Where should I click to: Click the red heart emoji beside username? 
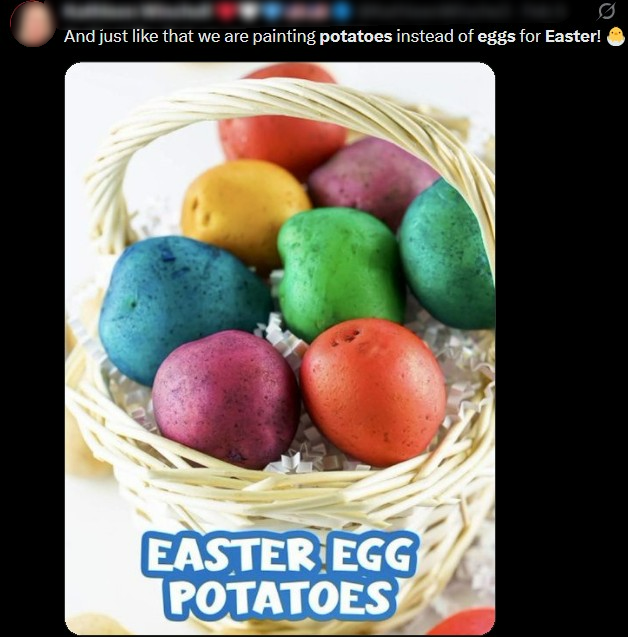click(226, 12)
